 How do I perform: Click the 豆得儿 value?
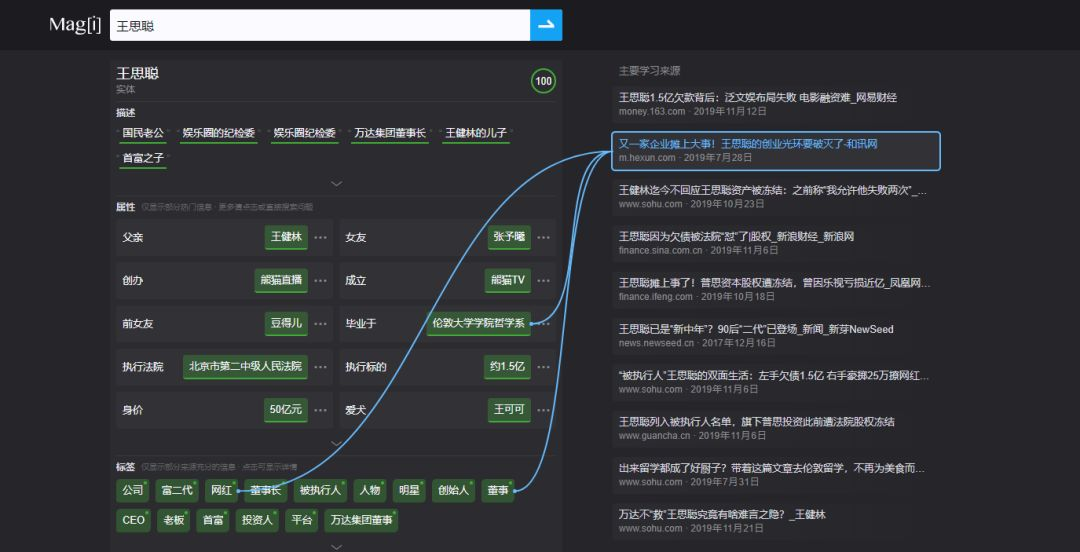pos(287,323)
